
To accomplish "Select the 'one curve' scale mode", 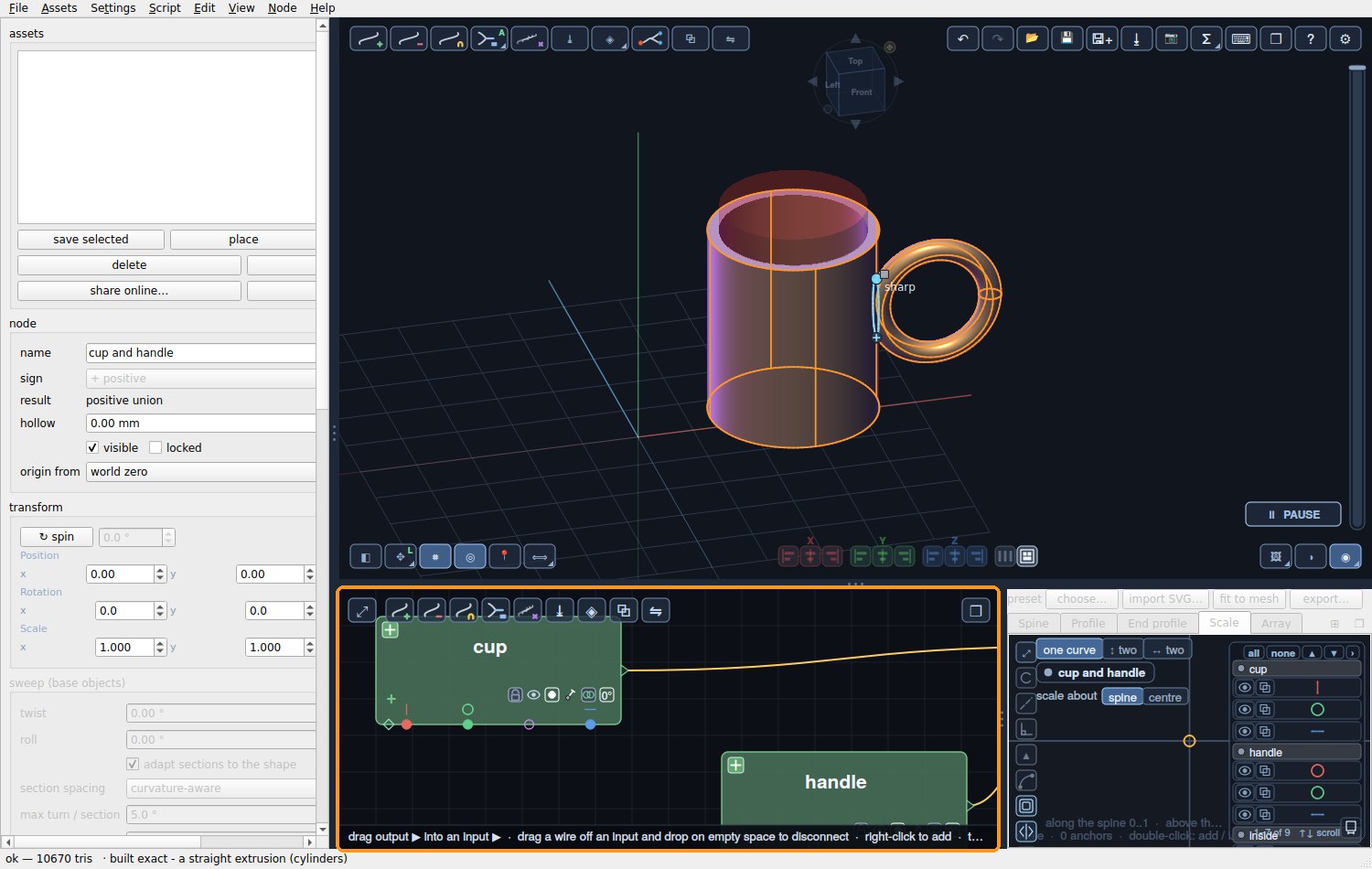I will tap(1068, 650).
